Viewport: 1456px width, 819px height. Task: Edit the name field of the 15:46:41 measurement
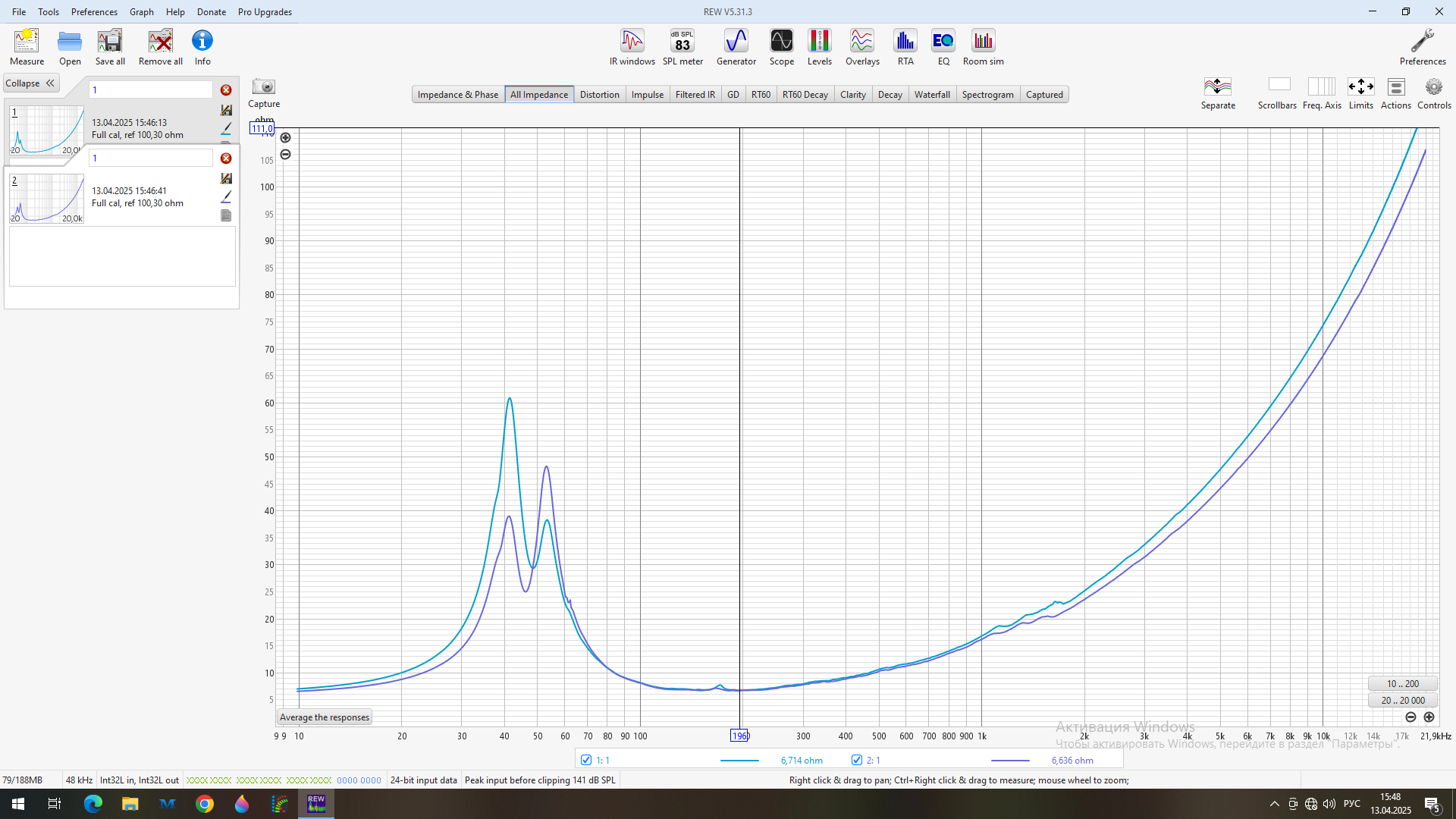click(151, 158)
